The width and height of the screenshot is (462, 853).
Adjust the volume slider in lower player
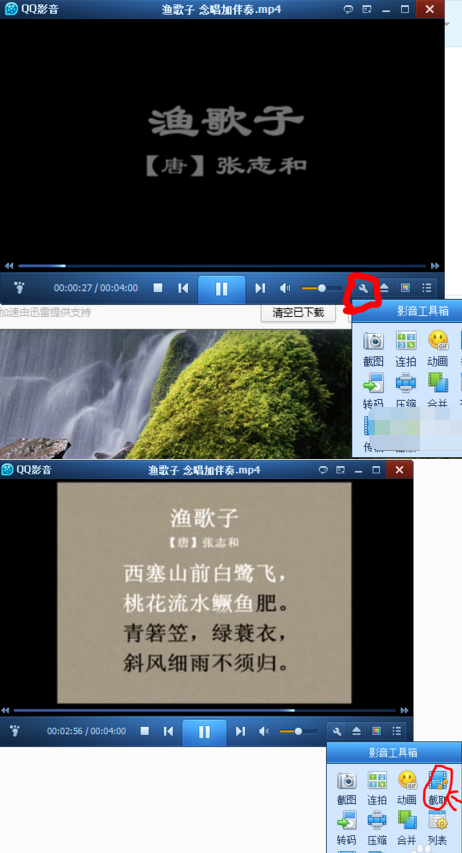[298, 731]
